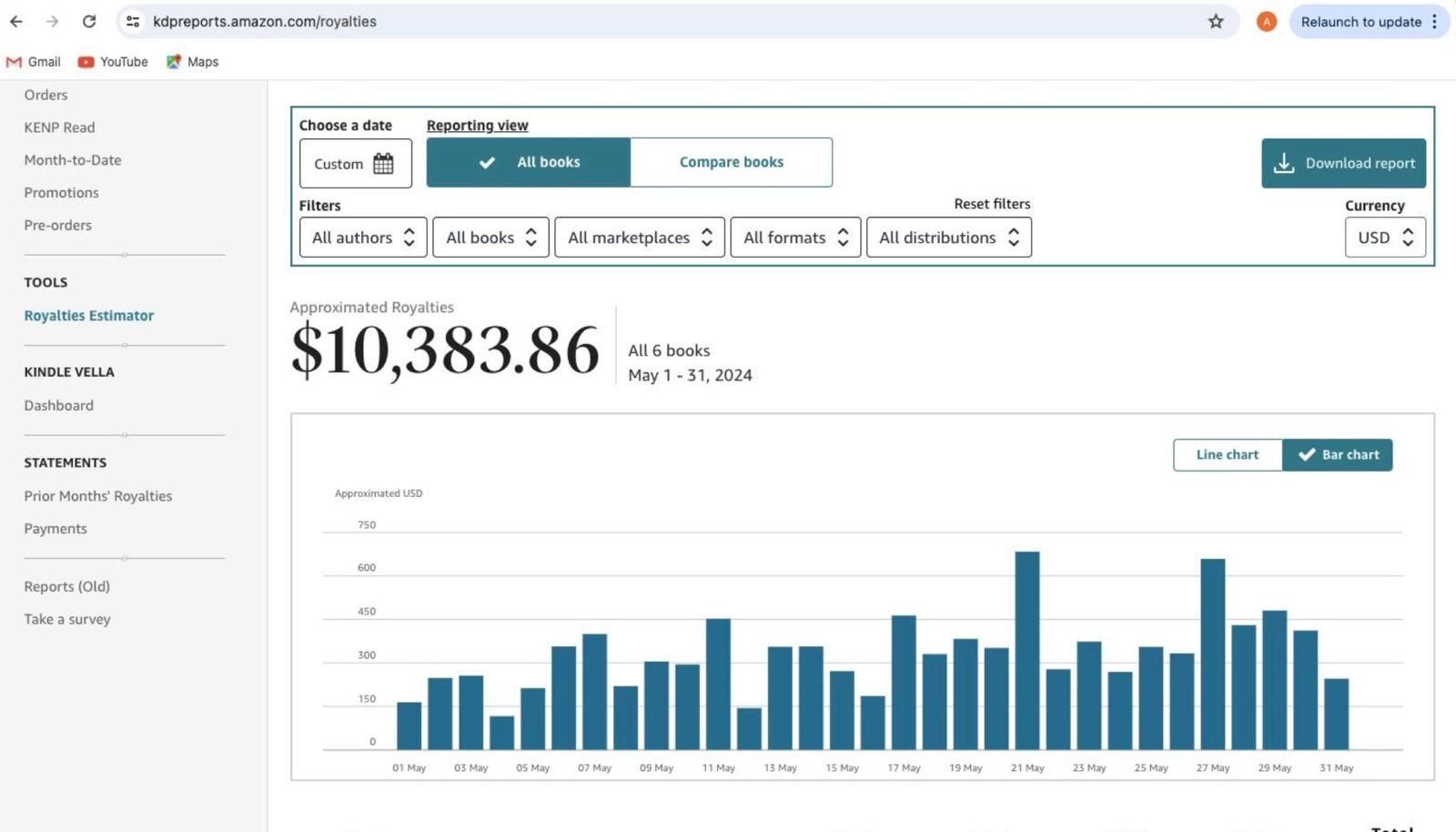Open the calendar icon in the Custom date picker
The width and height of the screenshot is (1456, 832).
383,164
